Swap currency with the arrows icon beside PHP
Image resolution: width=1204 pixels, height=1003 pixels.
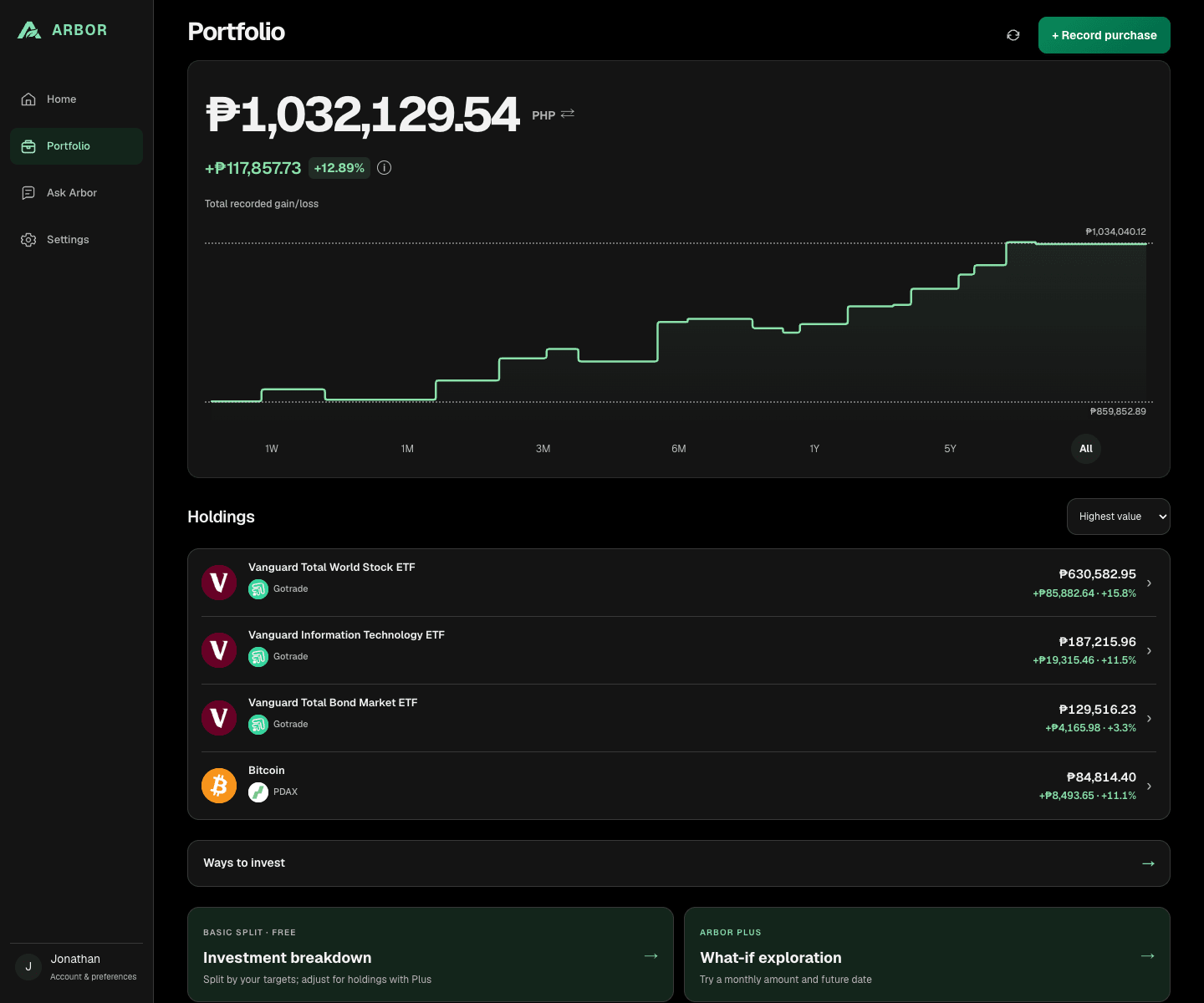point(568,114)
